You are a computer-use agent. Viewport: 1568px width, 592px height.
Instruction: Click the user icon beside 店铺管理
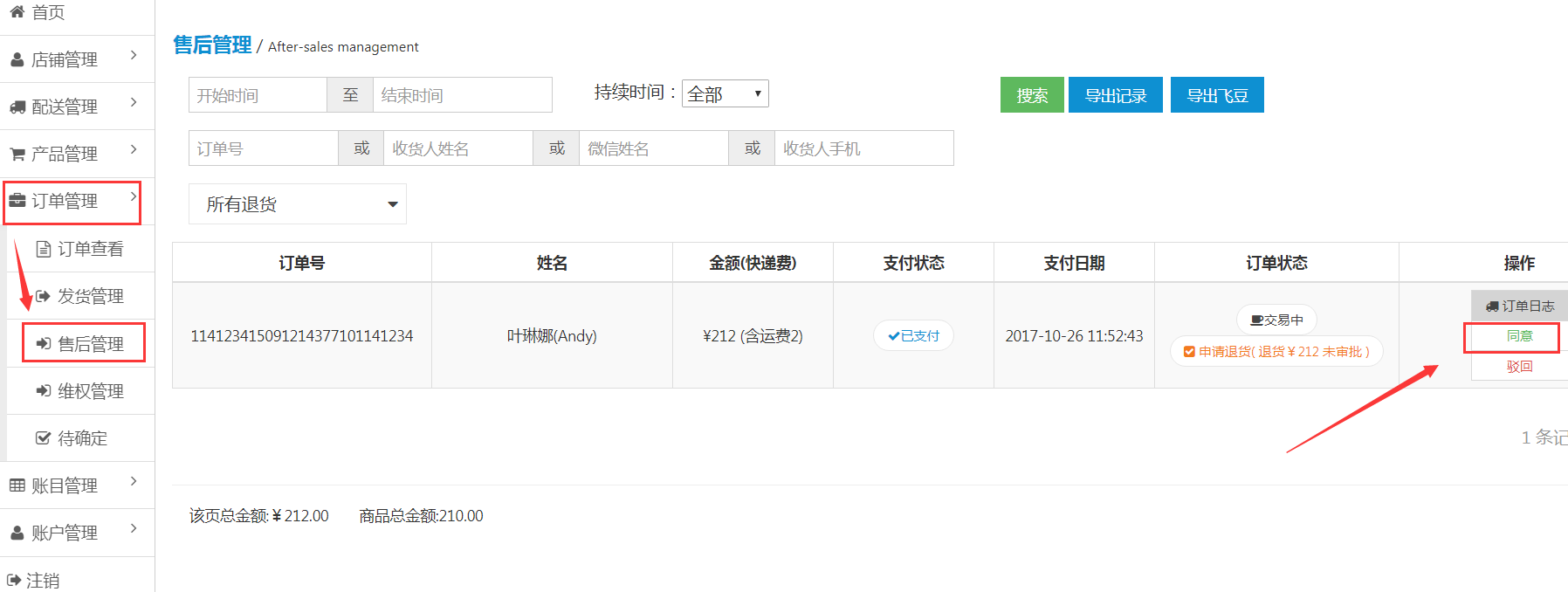point(17,59)
